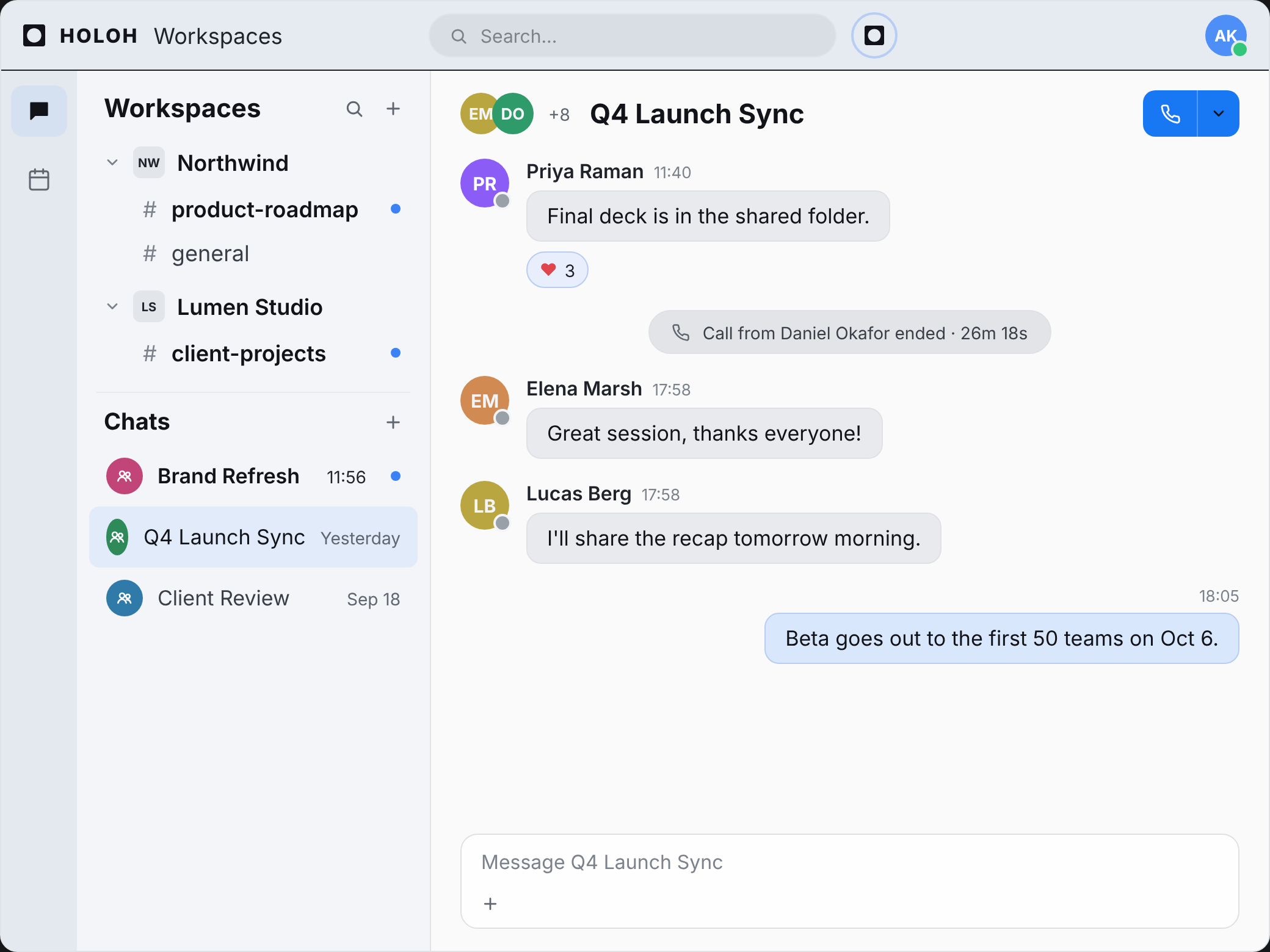
Task: Start a call in Q4 Launch Sync
Action: (1170, 114)
